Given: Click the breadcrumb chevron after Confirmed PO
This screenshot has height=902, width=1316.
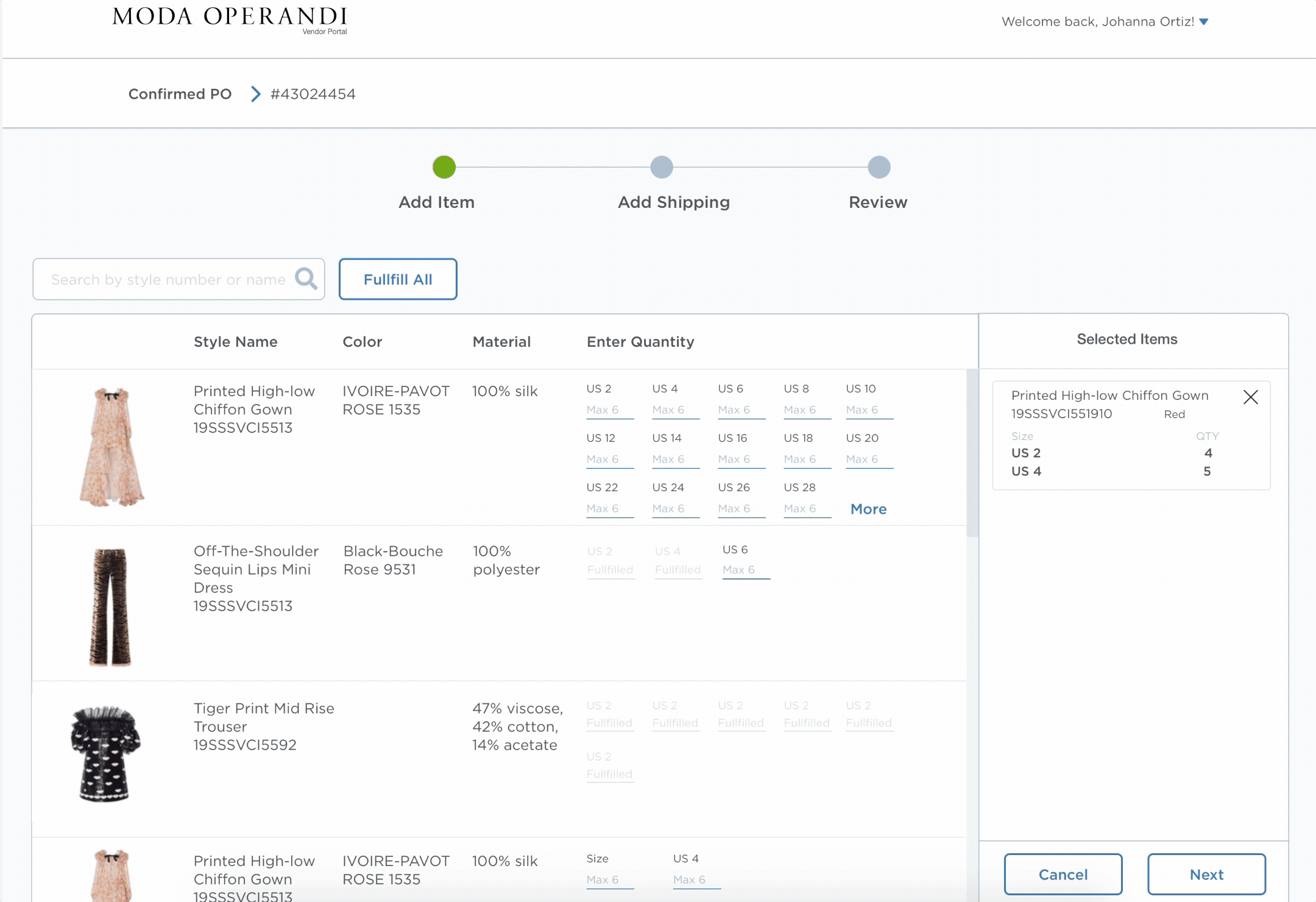Looking at the screenshot, I should tap(256, 94).
